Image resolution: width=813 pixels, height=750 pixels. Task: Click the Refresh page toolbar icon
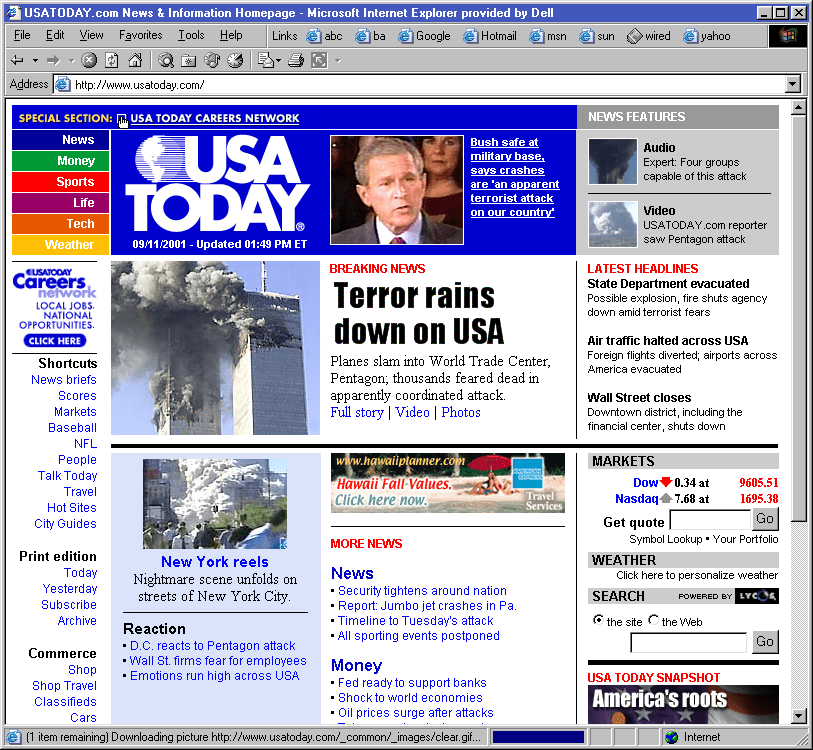112,61
